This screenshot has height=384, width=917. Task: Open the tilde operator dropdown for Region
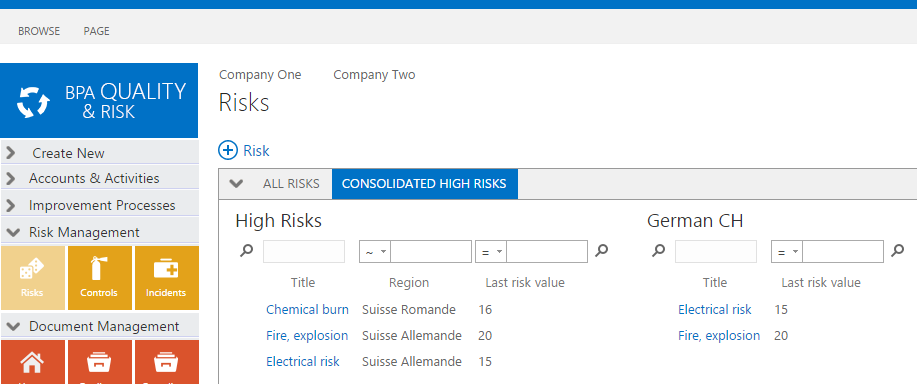(x=375, y=251)
